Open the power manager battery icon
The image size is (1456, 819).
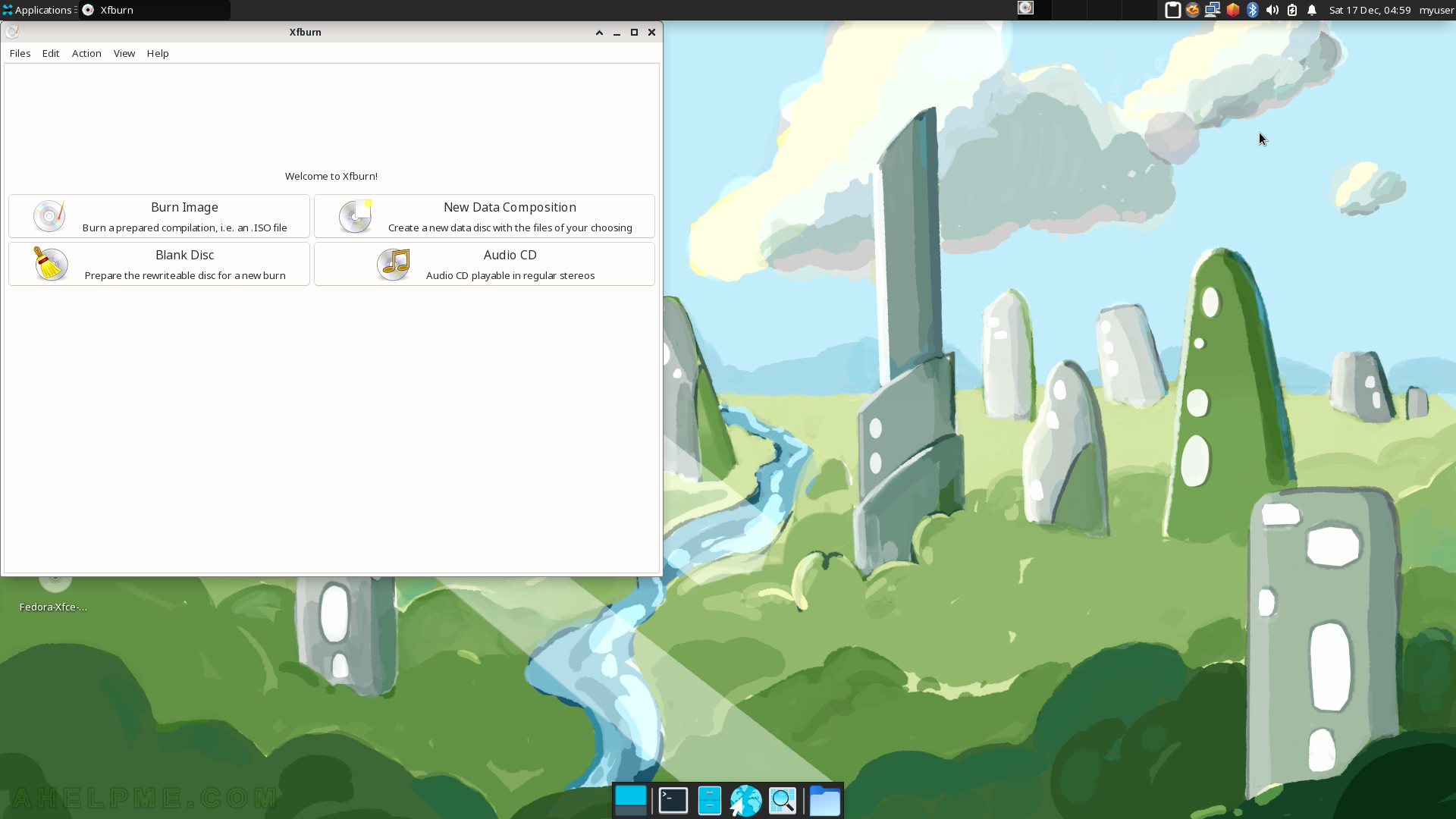tap(1292, 10)
